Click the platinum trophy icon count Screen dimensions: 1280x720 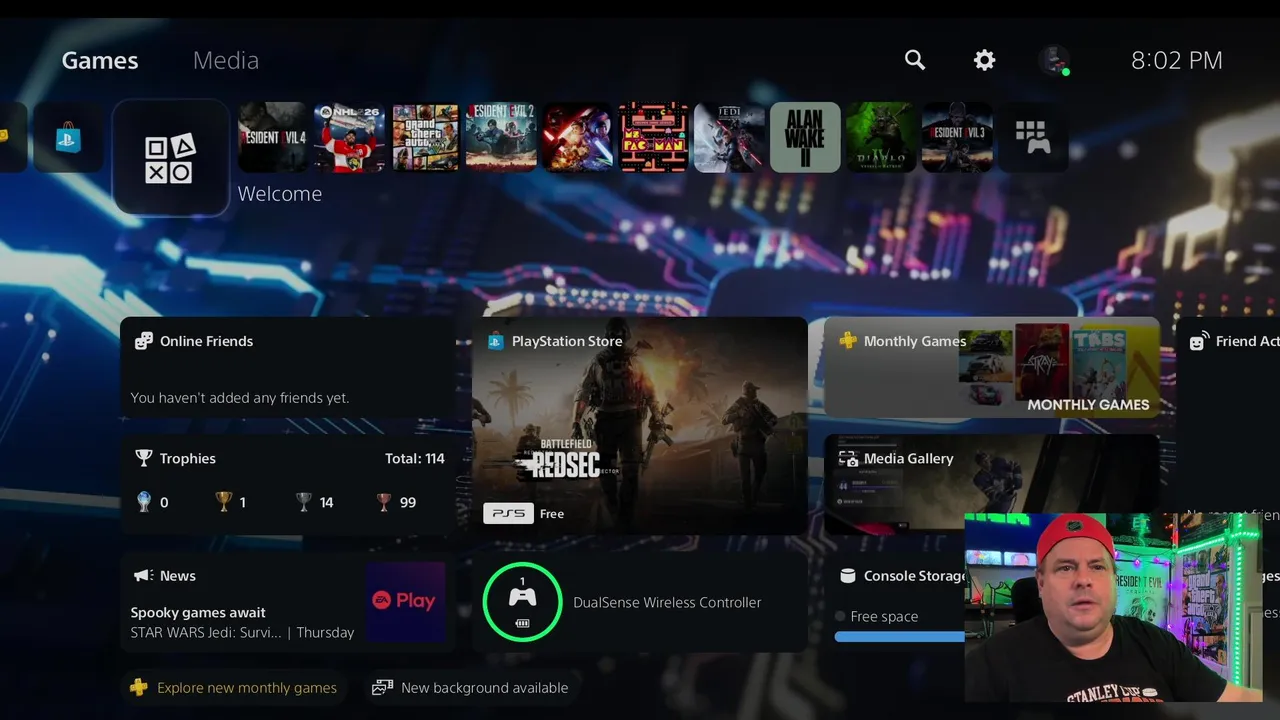[x=152, y=502]
